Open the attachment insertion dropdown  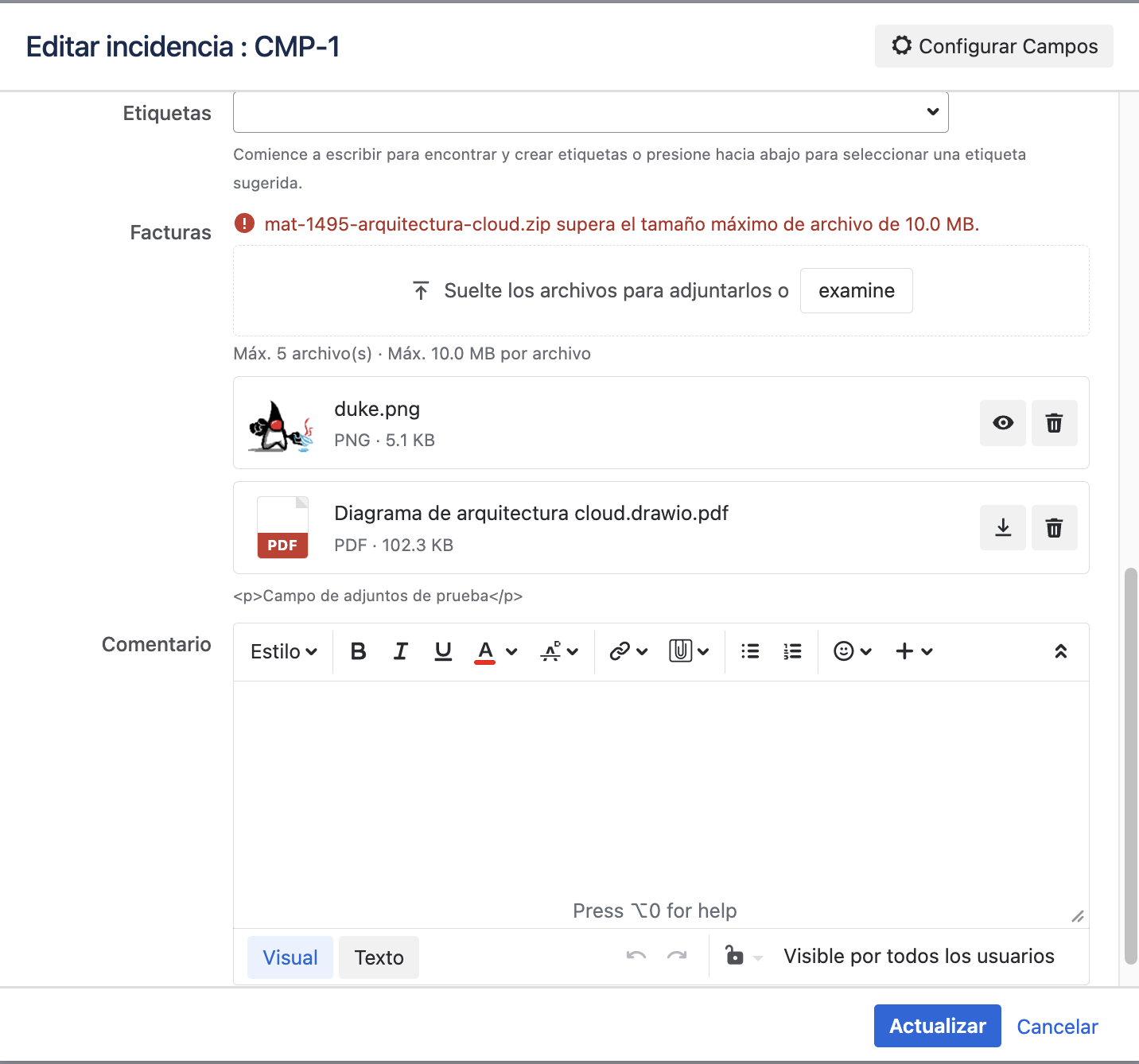(x=689, y=651)
